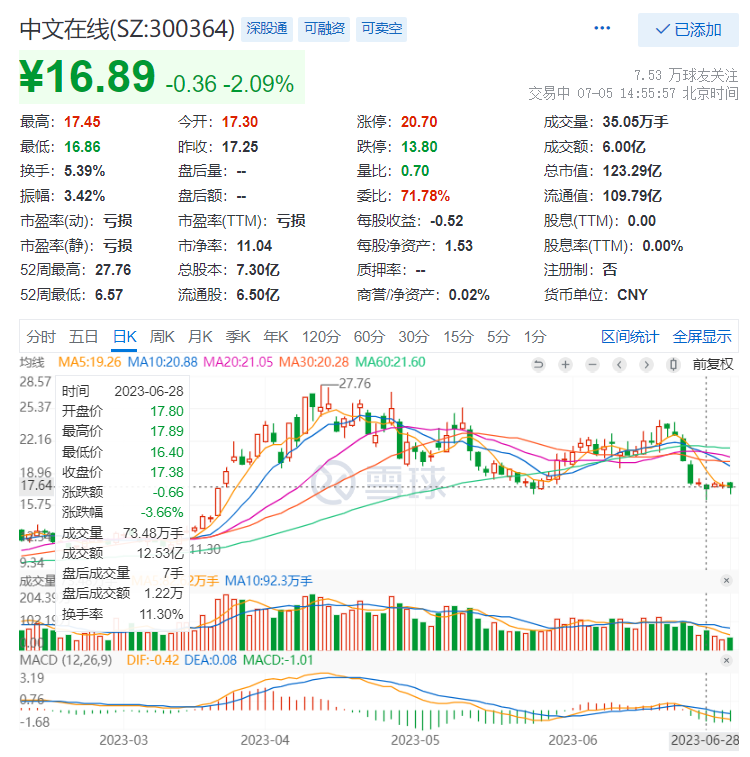Open the 区间统计 interval statistics link
The height and width of the screenshot is (757, 750).
pyautogui.click(x=630, y=336)
